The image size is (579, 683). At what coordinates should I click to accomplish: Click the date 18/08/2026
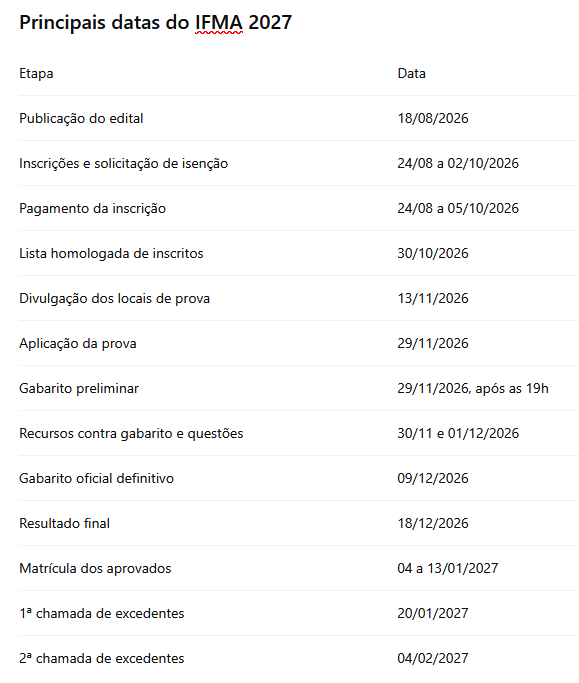(x=433, y=118)
